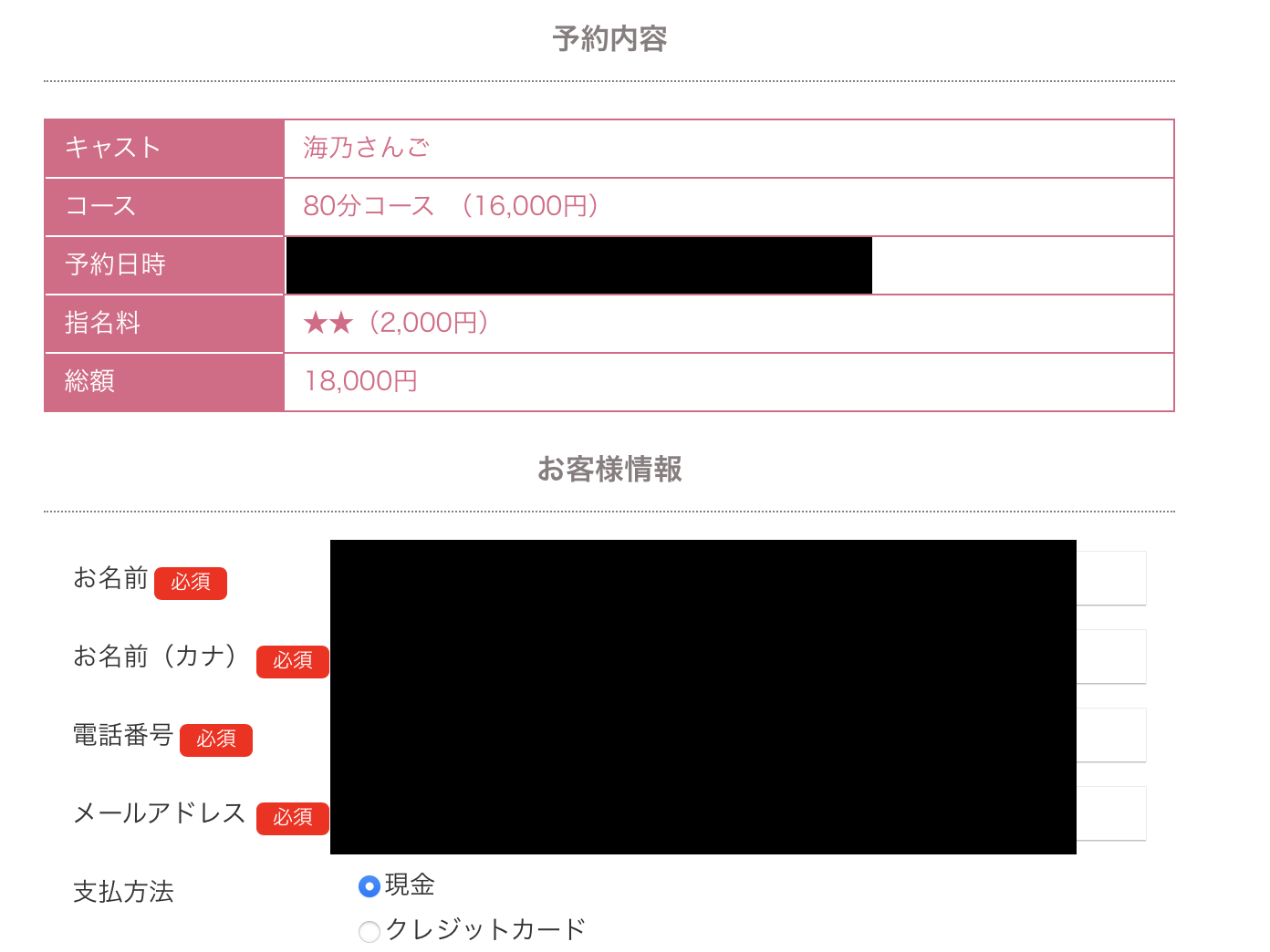Click the 必須 badge next to 電話番号
Viewport: 1270px width, 952px height.
coord(216,740)
